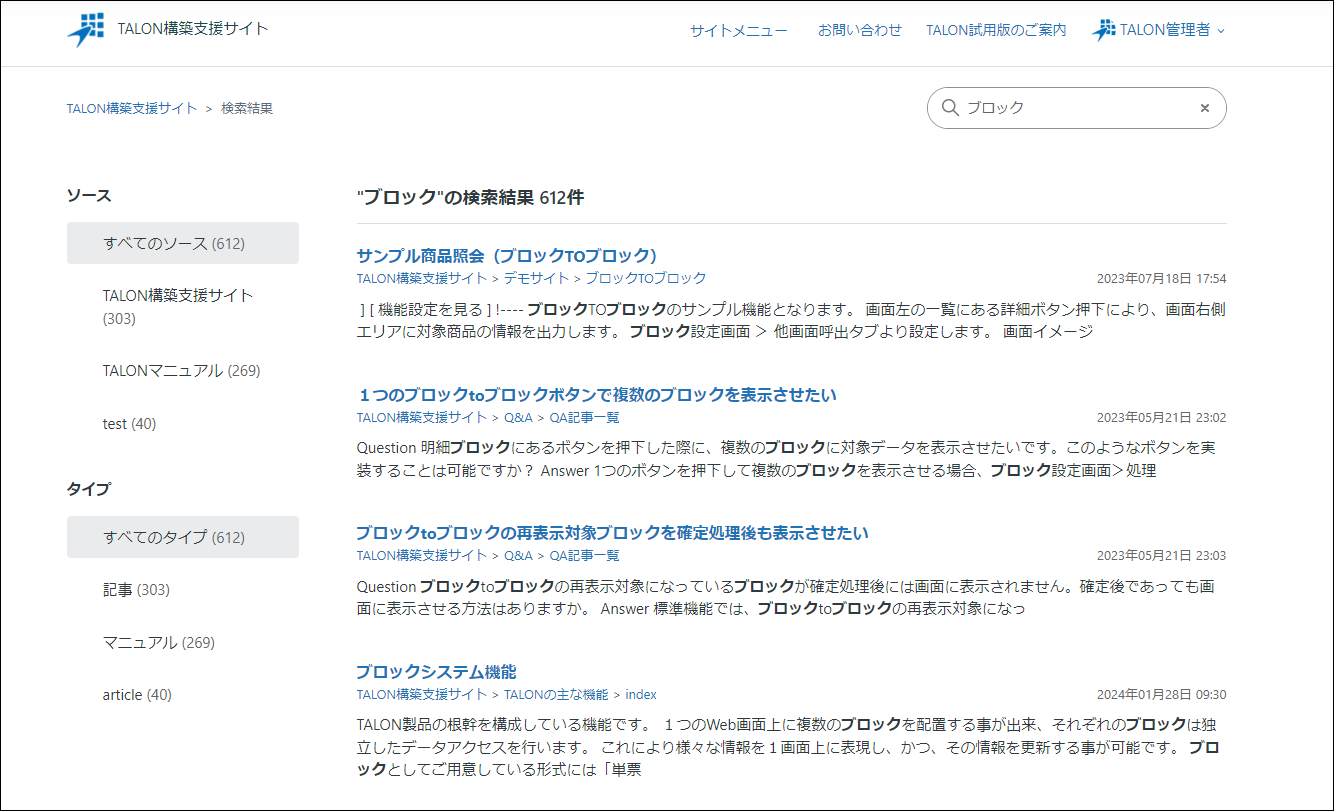Viewport: 1334px width, 811px height.
Task: Click ブロックTOブロック breadcrumb in first result
Action: click(x=646, y=278)
